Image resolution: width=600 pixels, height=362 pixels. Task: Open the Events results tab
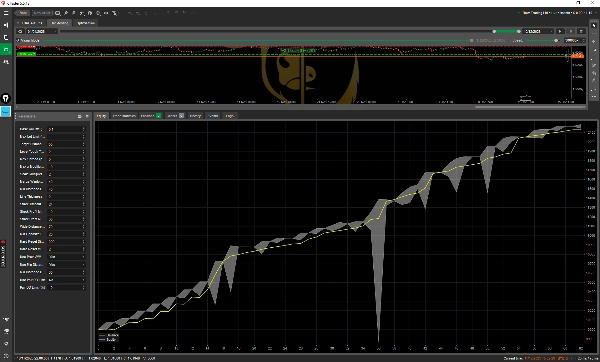click(x=213, y=116)
